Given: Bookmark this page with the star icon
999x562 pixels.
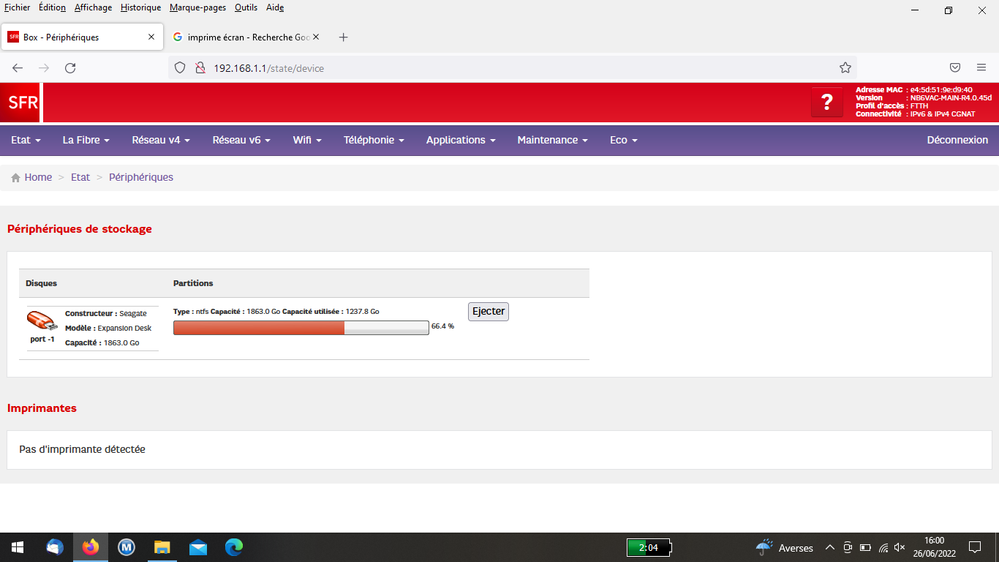Looking at the screenshot, I should coord(845,68).
